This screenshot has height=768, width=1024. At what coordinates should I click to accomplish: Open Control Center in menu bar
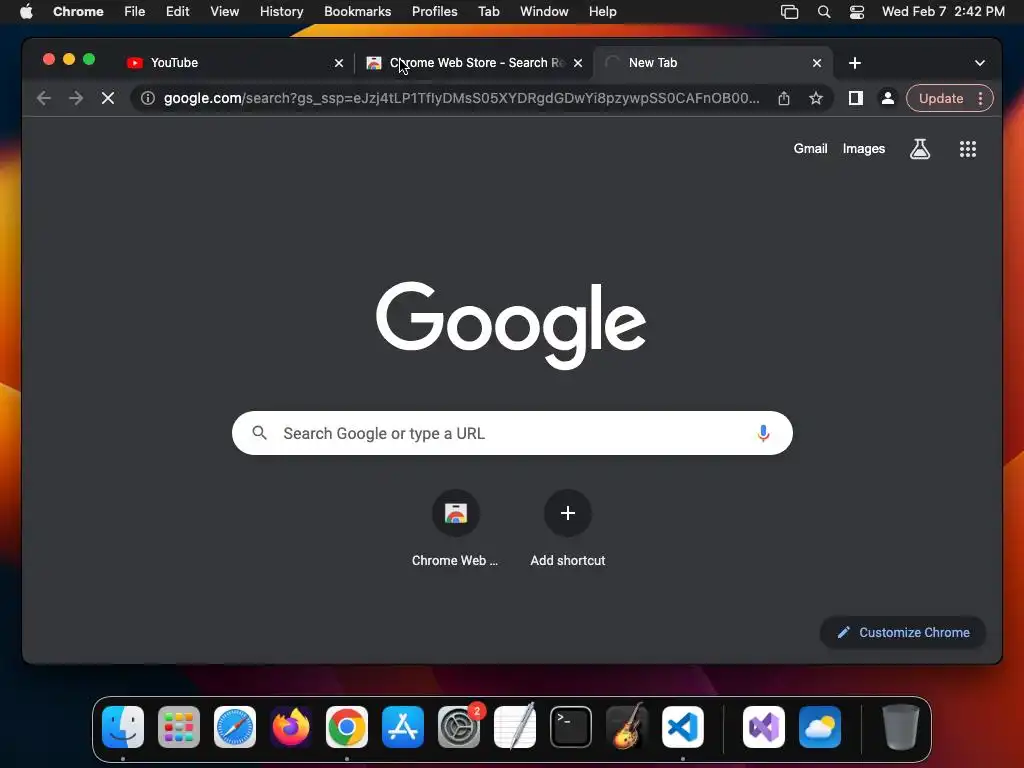click(x=857, y=11)
